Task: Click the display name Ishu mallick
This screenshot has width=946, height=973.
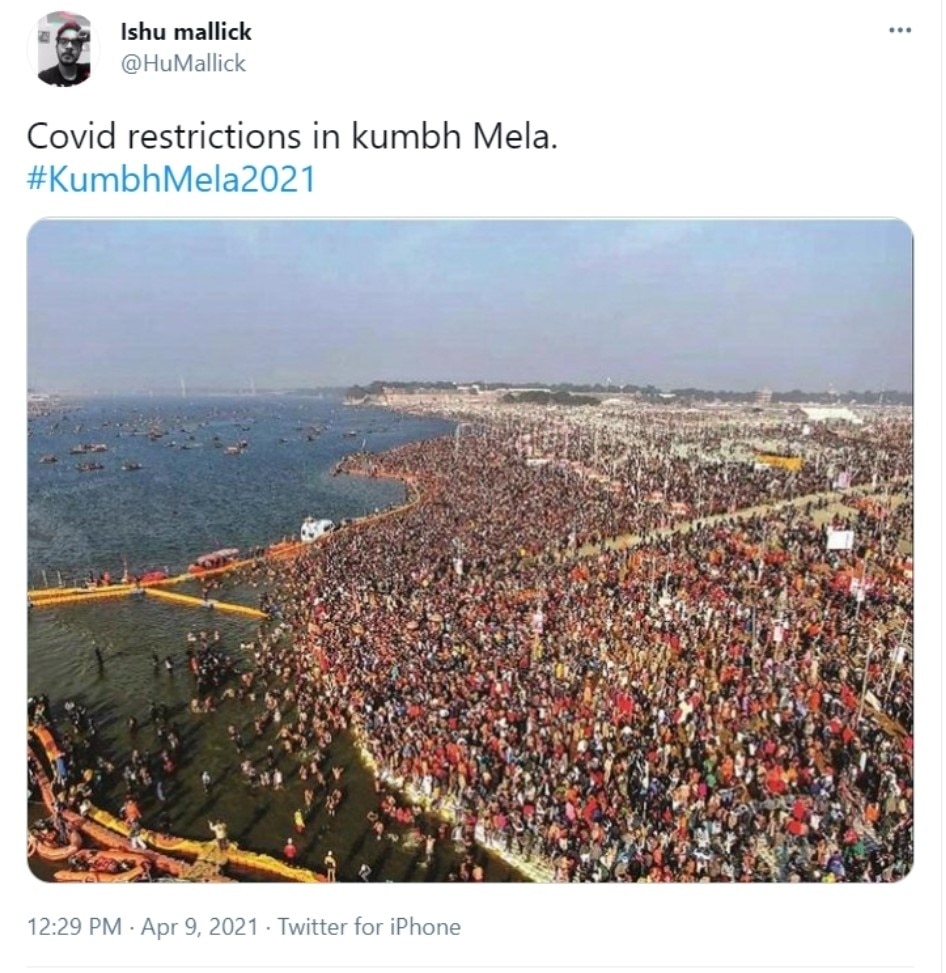Action: (186, 32)
